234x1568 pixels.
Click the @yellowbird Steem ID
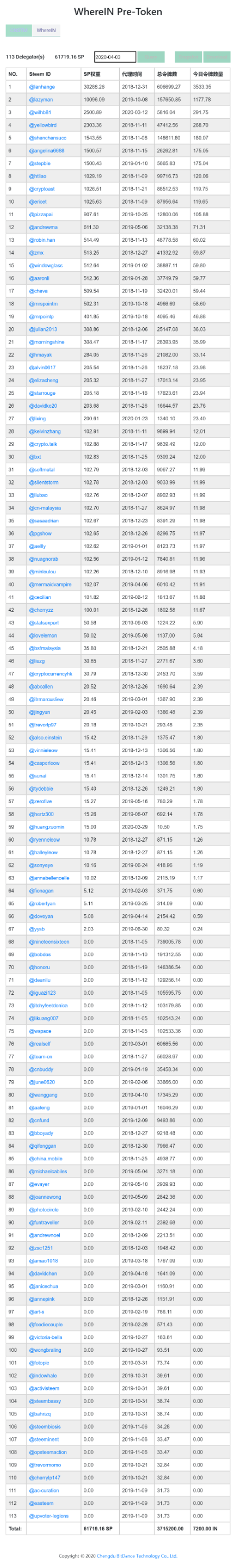(42, 125)
